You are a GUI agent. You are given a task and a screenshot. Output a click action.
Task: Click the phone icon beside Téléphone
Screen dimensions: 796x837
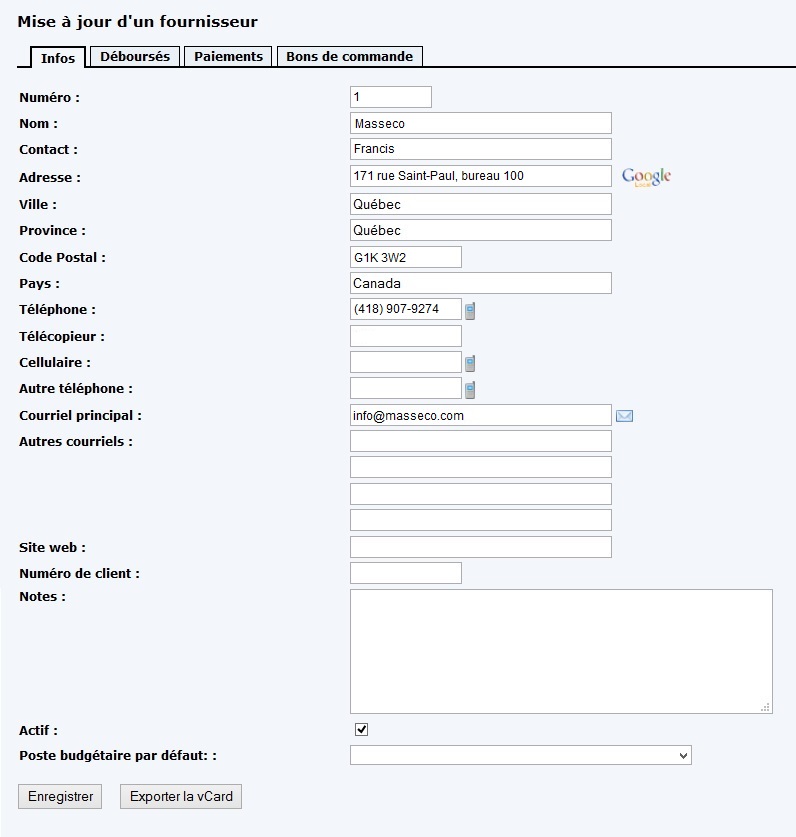469,310
